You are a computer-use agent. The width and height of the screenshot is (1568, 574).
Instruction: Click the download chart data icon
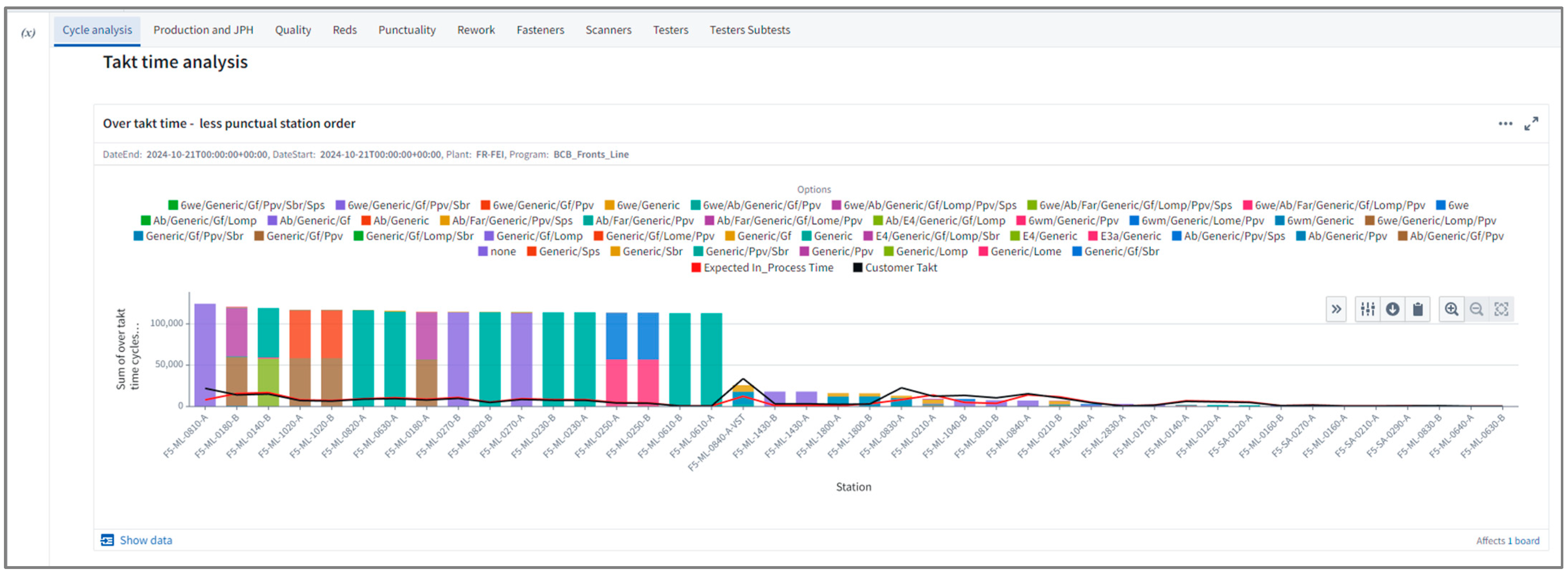pyautogui.click(x=1392, y=309)
